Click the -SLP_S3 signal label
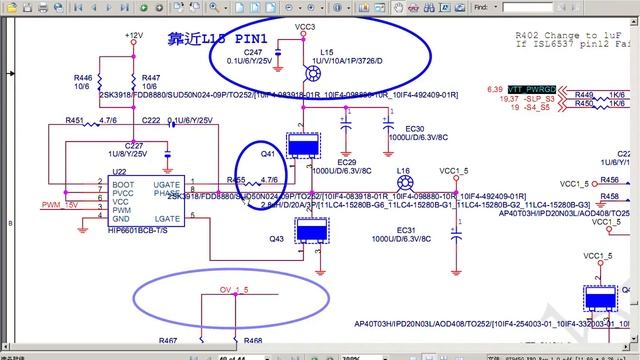 click(540, 99)
